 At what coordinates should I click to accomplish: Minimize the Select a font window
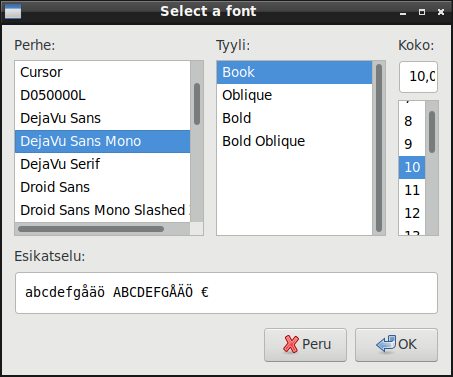(403, 12)
